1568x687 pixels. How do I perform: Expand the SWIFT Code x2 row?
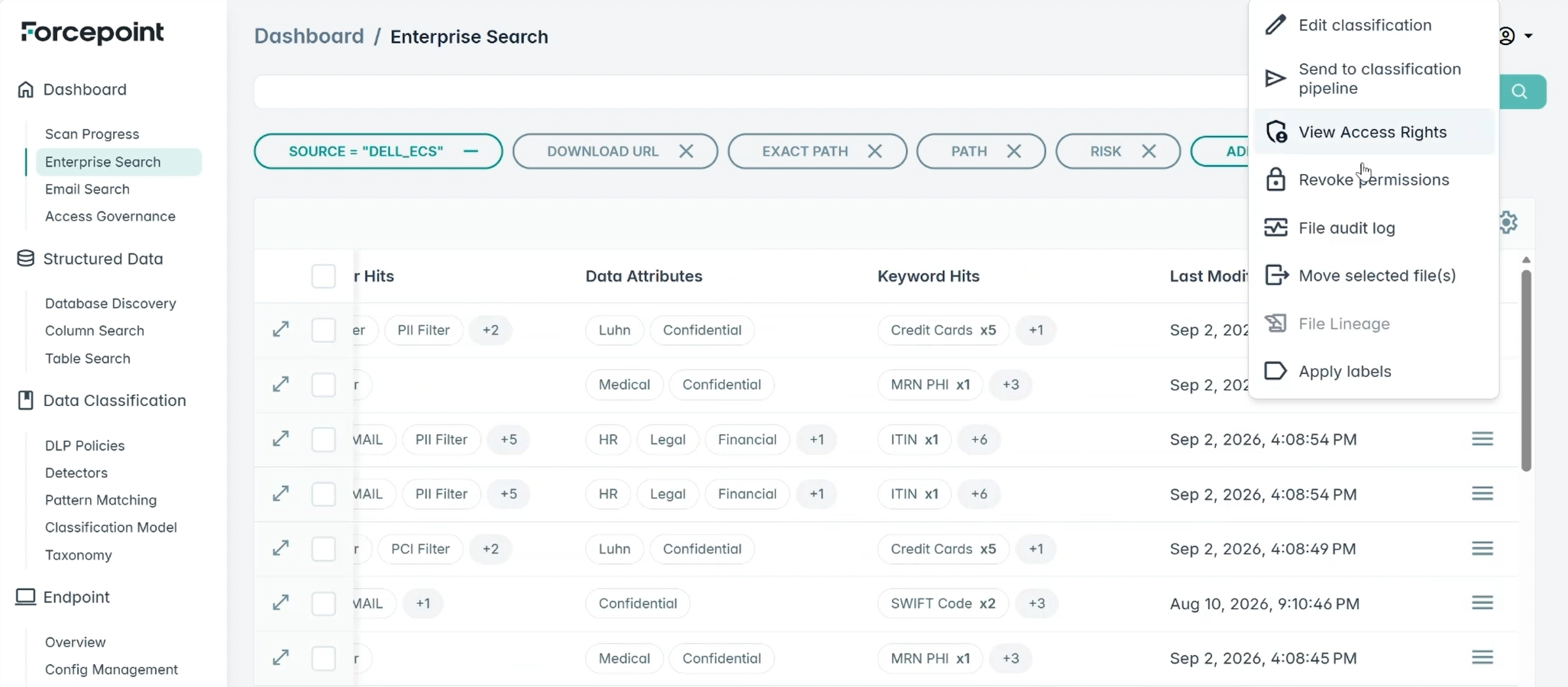pyautogui.click(x=281, y=603)
